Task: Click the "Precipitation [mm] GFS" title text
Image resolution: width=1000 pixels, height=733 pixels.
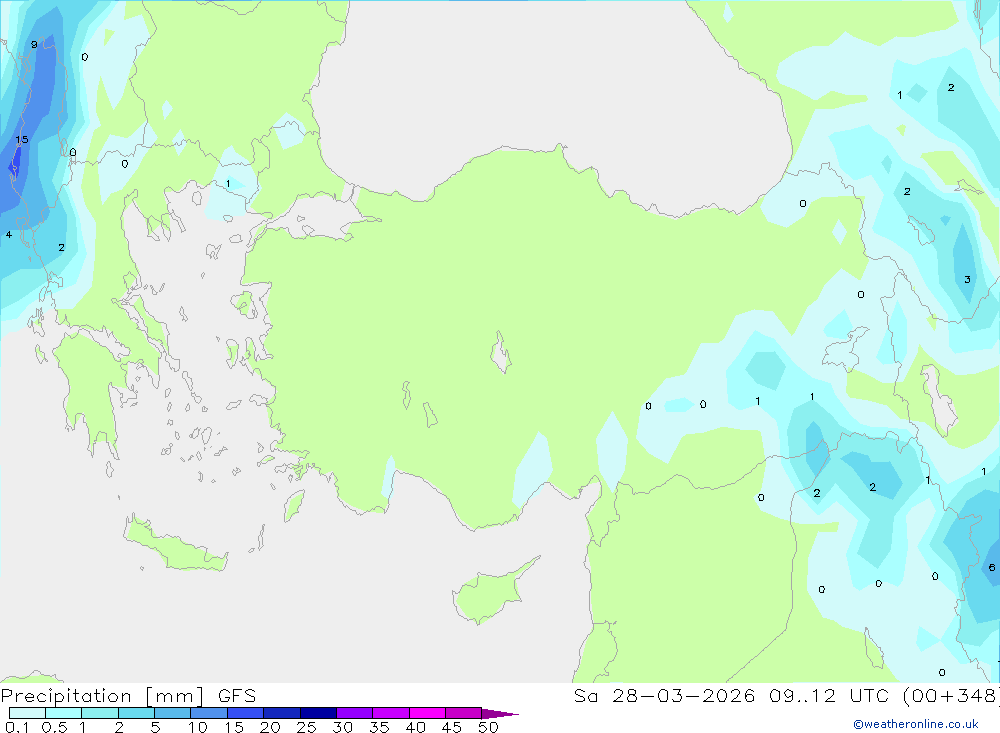Action: [x=128, y=695]
